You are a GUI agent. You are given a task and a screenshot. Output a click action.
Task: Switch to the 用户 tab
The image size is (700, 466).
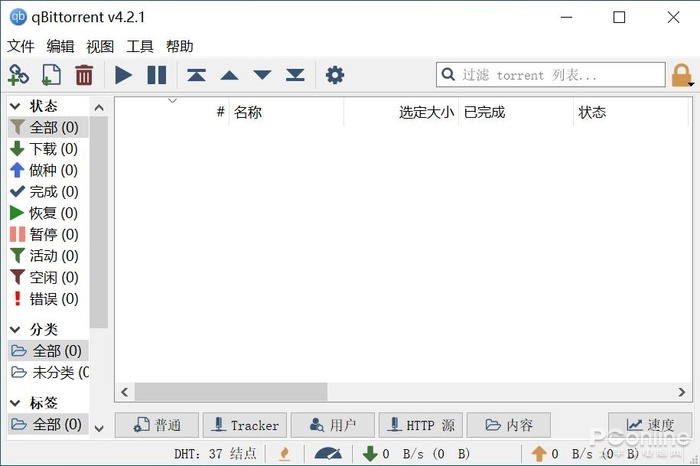(x=333, y=425)
